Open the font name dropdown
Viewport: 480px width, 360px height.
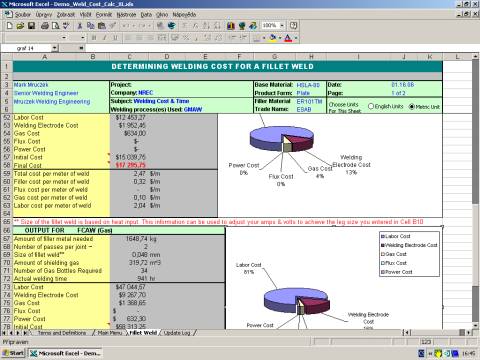click(x=64, y=38)
